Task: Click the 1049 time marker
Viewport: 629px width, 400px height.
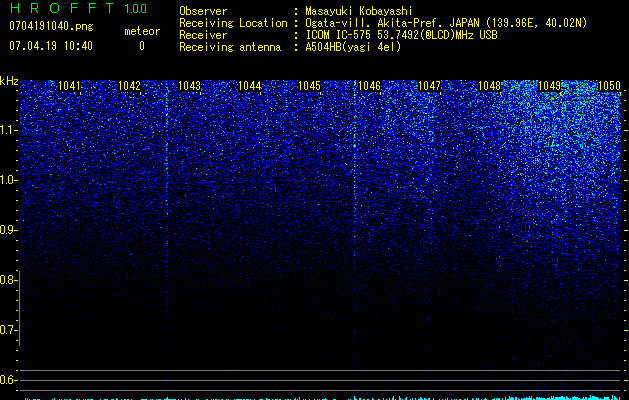Action: (550, 86)
